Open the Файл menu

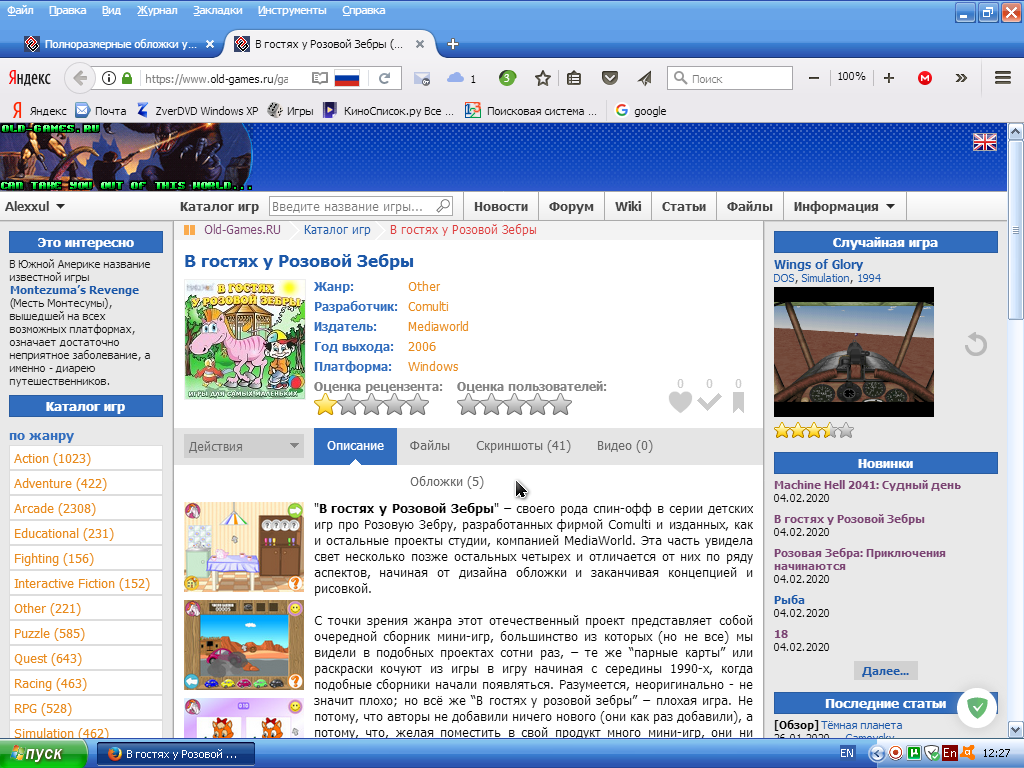coord(20,10)
